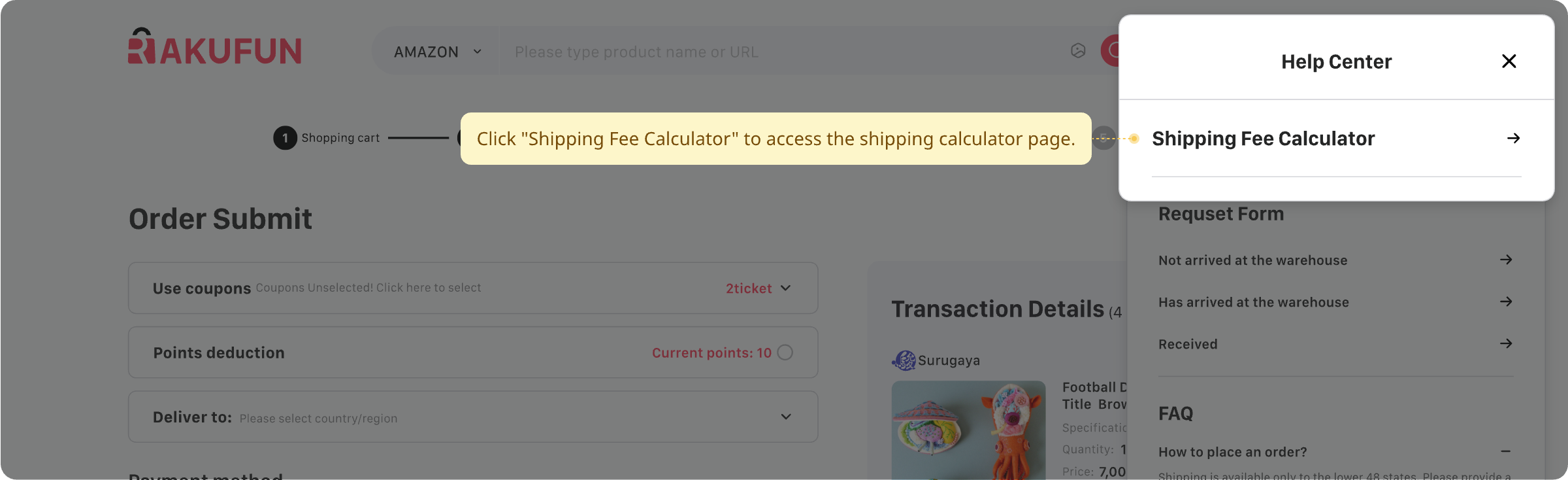Expand the Use coupons selector

pos(786,288)
